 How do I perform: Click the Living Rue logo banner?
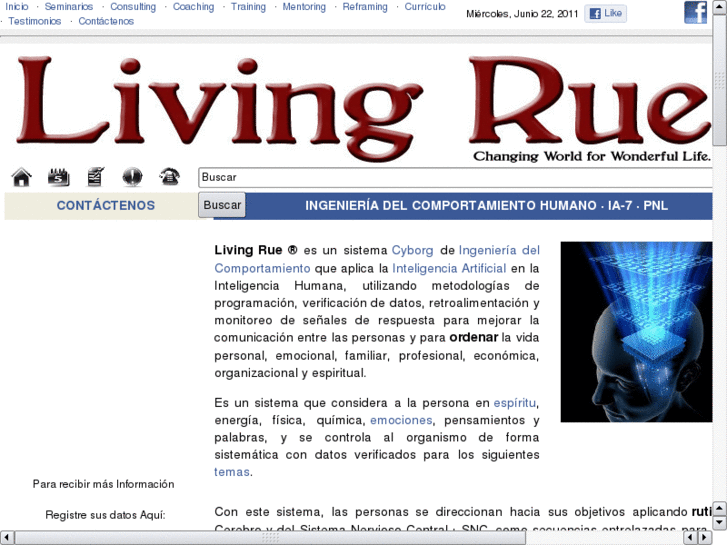(x=364, y=109)
